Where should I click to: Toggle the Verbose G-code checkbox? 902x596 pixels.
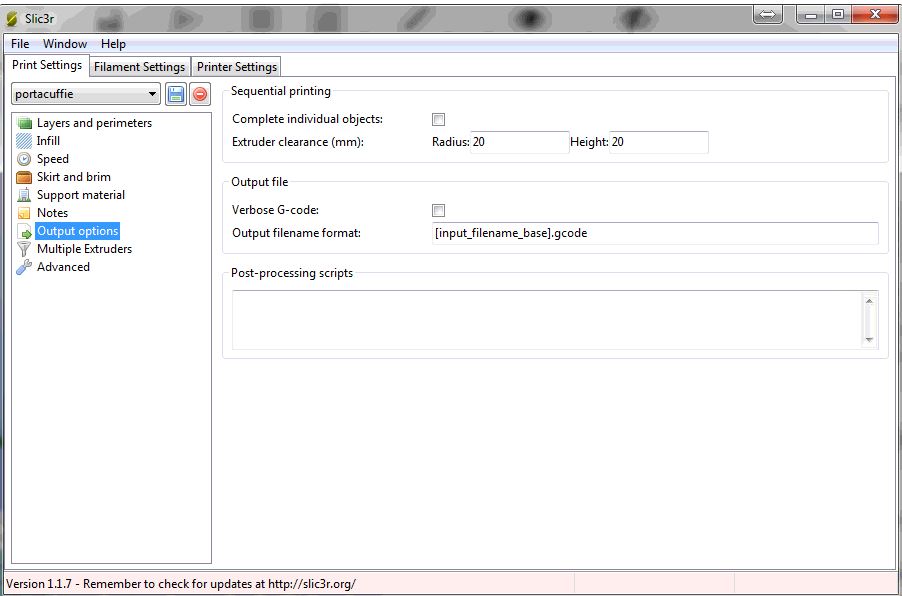[438, 211]
